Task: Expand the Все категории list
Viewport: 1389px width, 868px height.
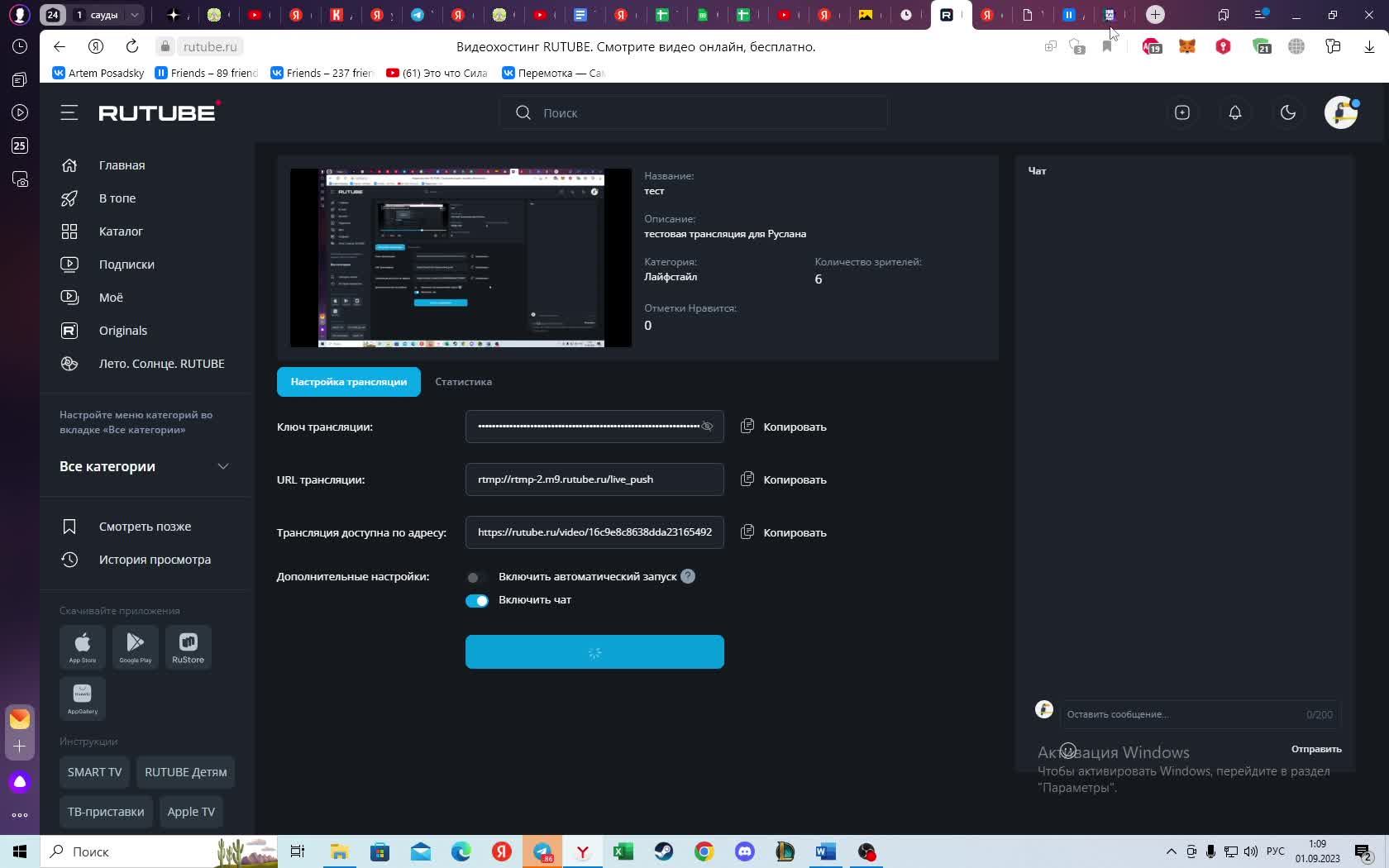Action: (145, 466)
